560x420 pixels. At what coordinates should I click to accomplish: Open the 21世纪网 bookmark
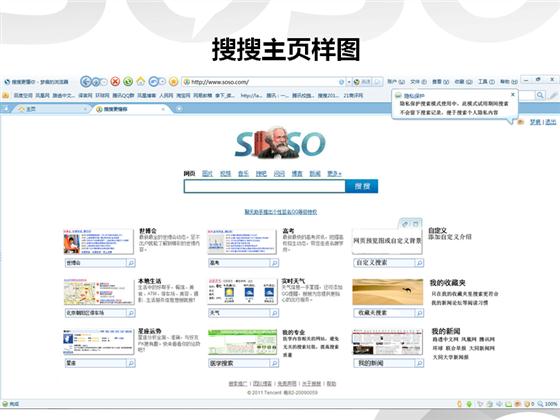353,95
